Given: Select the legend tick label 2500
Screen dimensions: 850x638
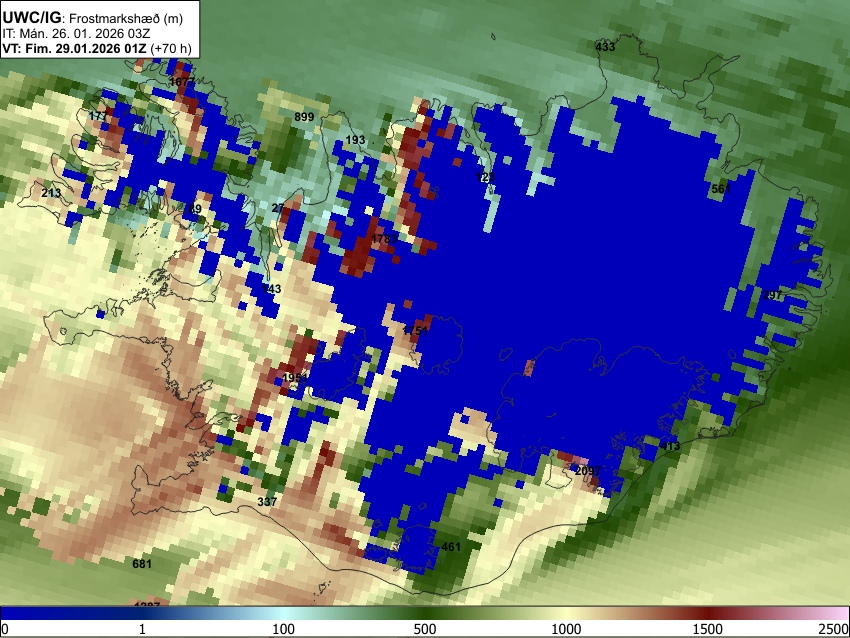Looking at the screenshot, I should pyautogui.click(x=834, y=629).
